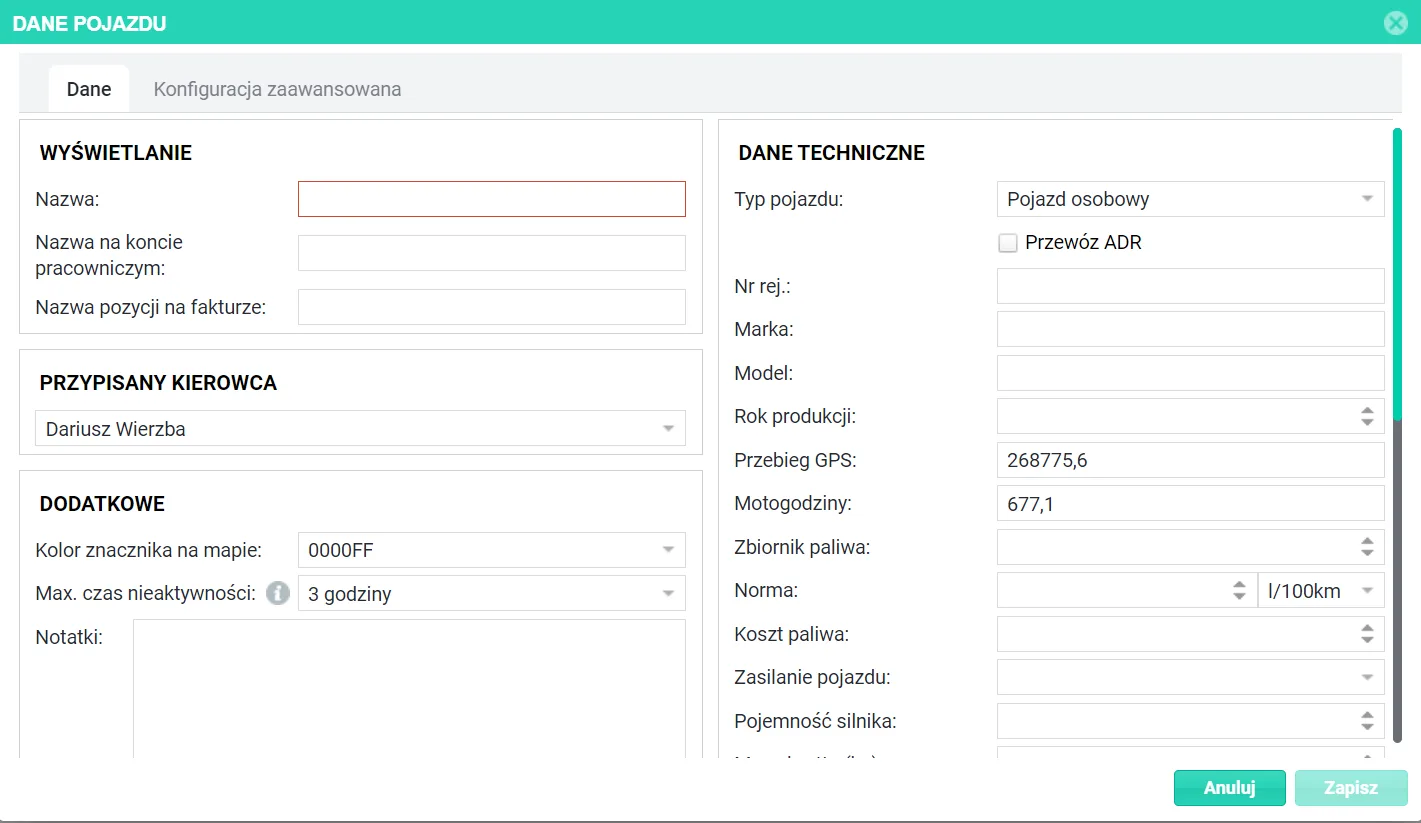Expand the Zasilanie pojazdu dropdown
Viewport: 1421px width, 823px height.
[x=1190, y=677]
